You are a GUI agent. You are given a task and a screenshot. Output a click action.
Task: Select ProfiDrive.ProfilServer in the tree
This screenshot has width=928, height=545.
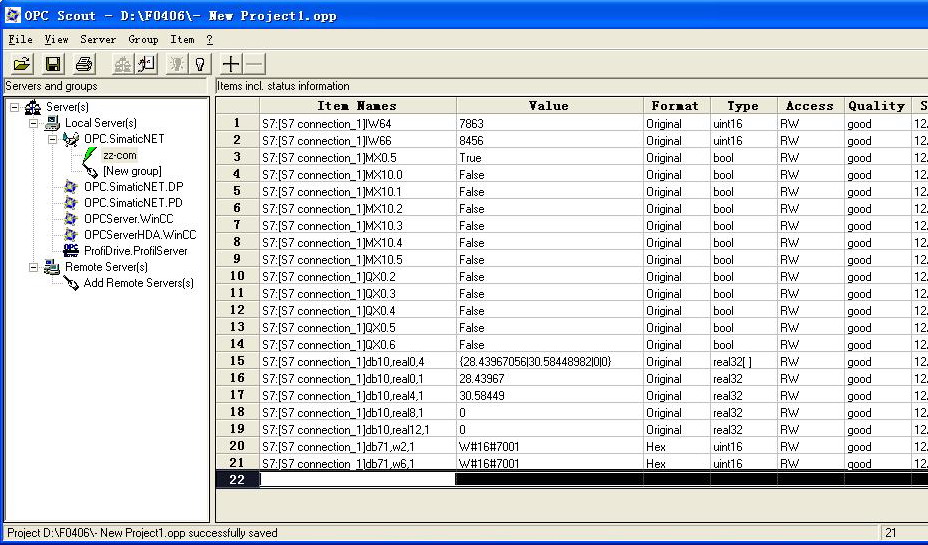click(136, 251)
